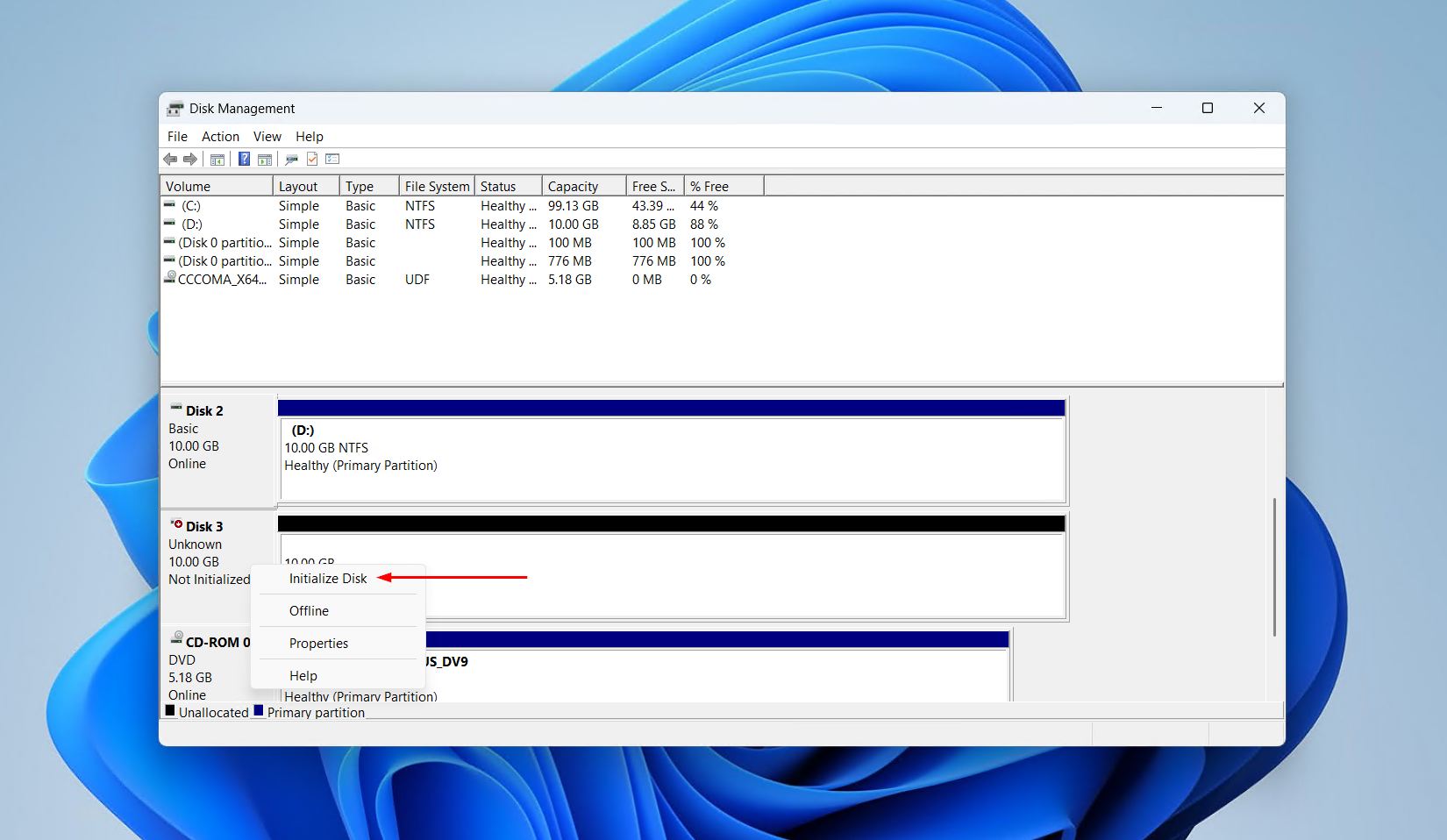The height and width of the screenshot is (840, 1447).
Task: Choose Help from the context menu
Action: point(303,676)
